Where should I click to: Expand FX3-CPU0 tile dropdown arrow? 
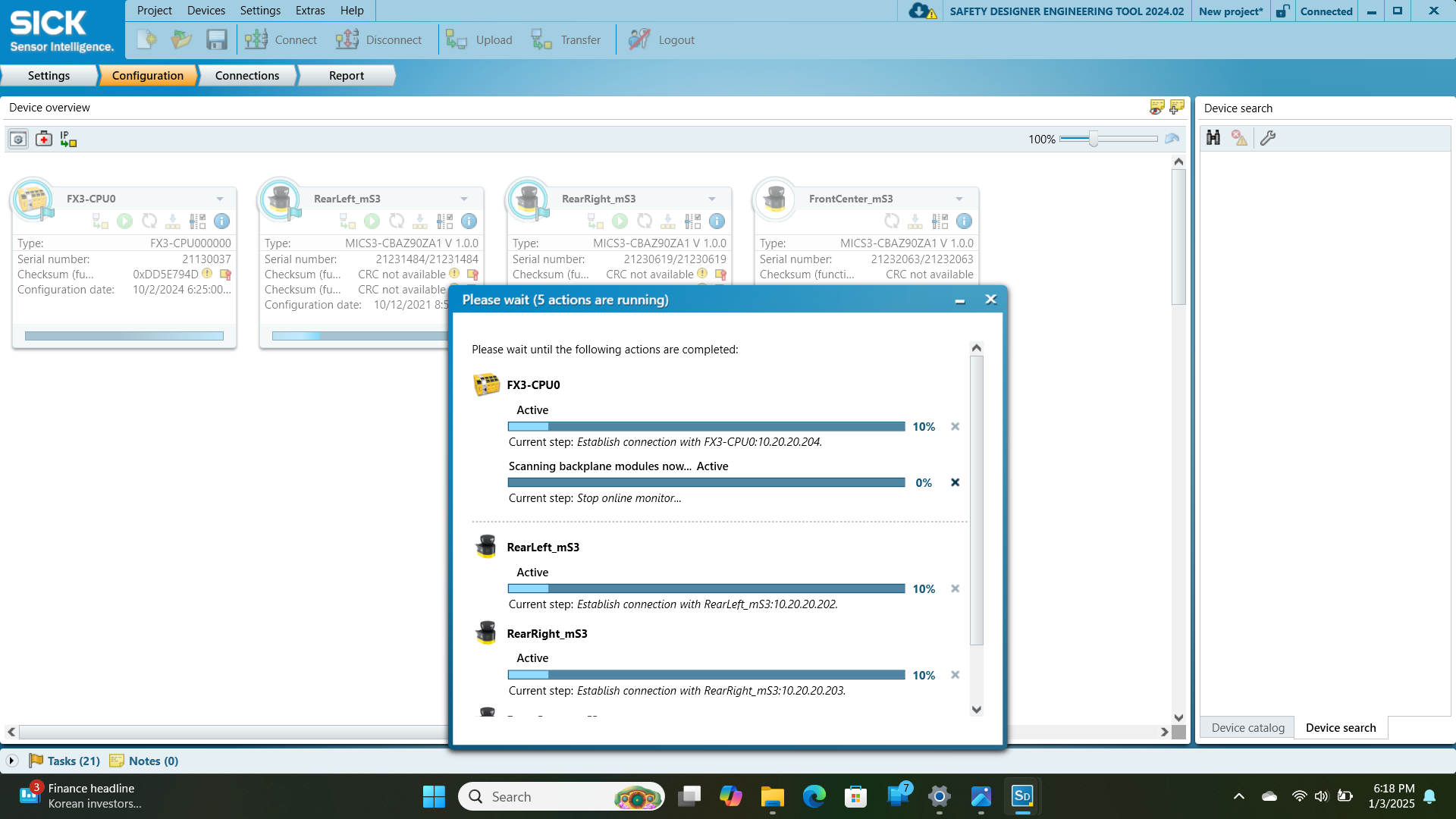tap(220, 199)
